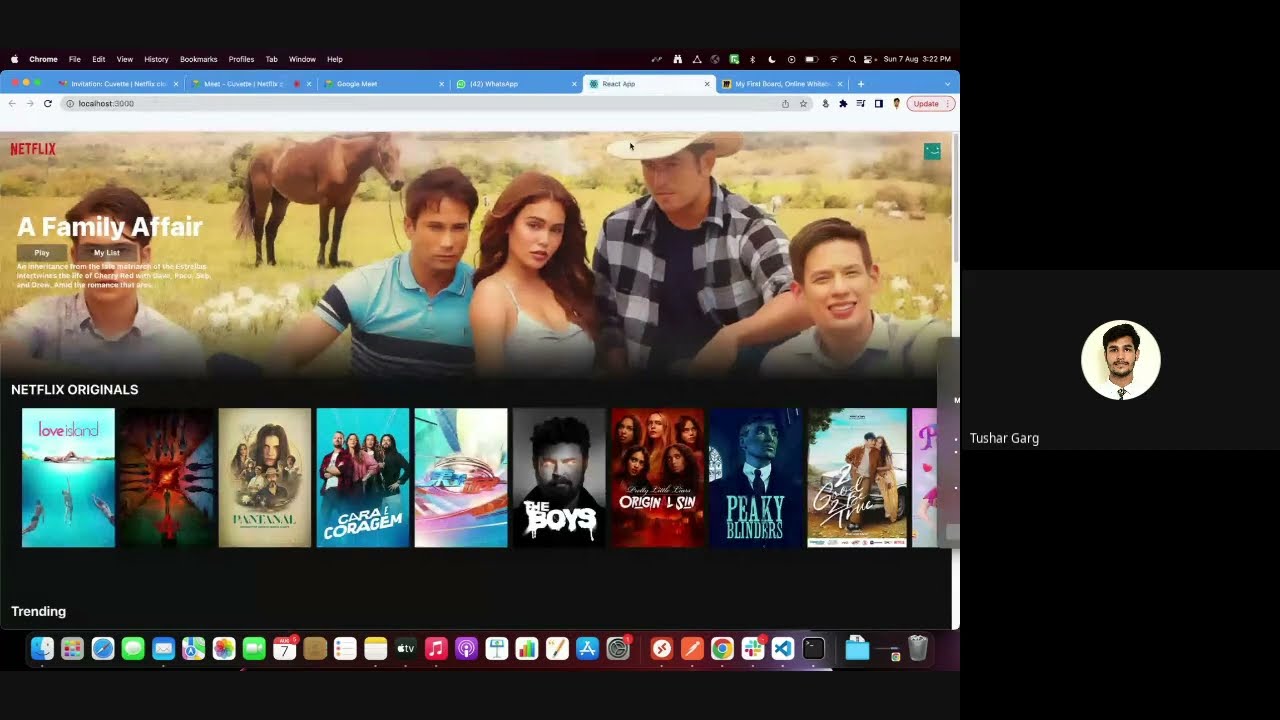Open the Bookmarks menu
The width and height of the screenshot is (1280, 720).
point(198,59)
